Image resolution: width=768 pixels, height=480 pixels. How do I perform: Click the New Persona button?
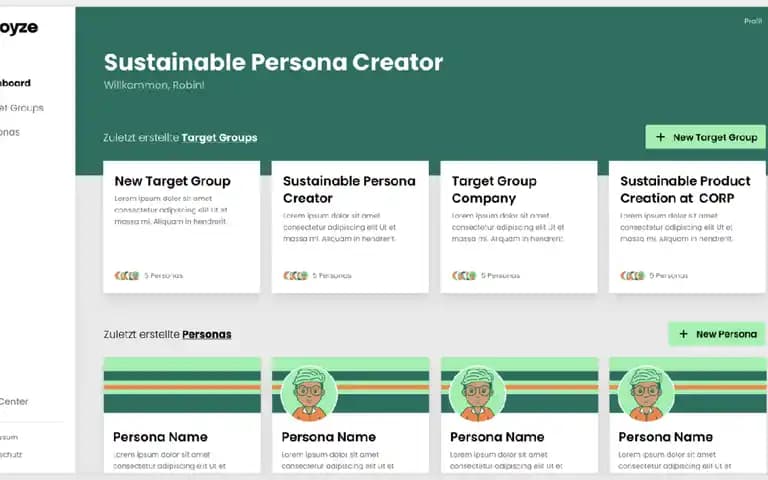click(x=717, y=334)
